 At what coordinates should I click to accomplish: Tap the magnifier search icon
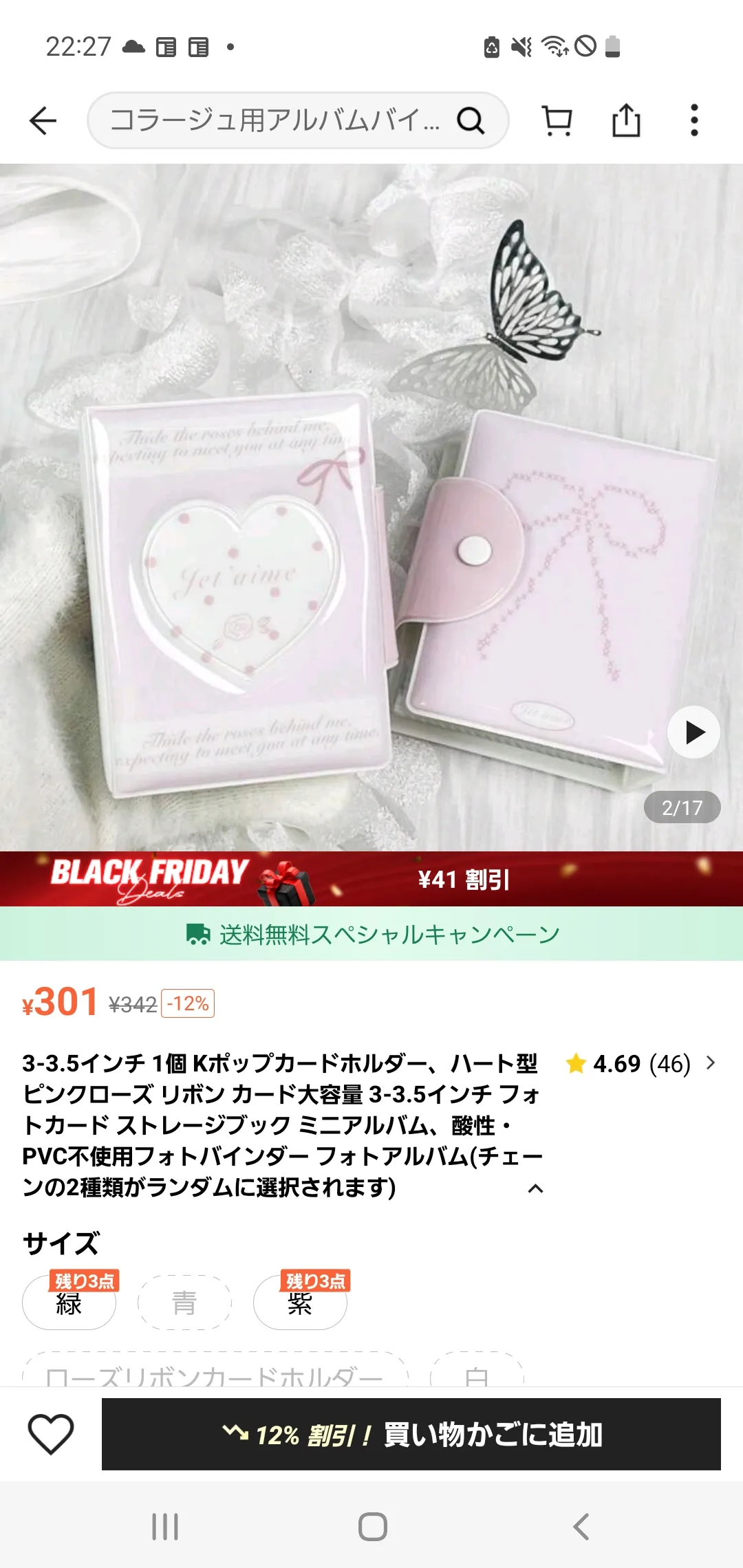click(x=471, y=121)
